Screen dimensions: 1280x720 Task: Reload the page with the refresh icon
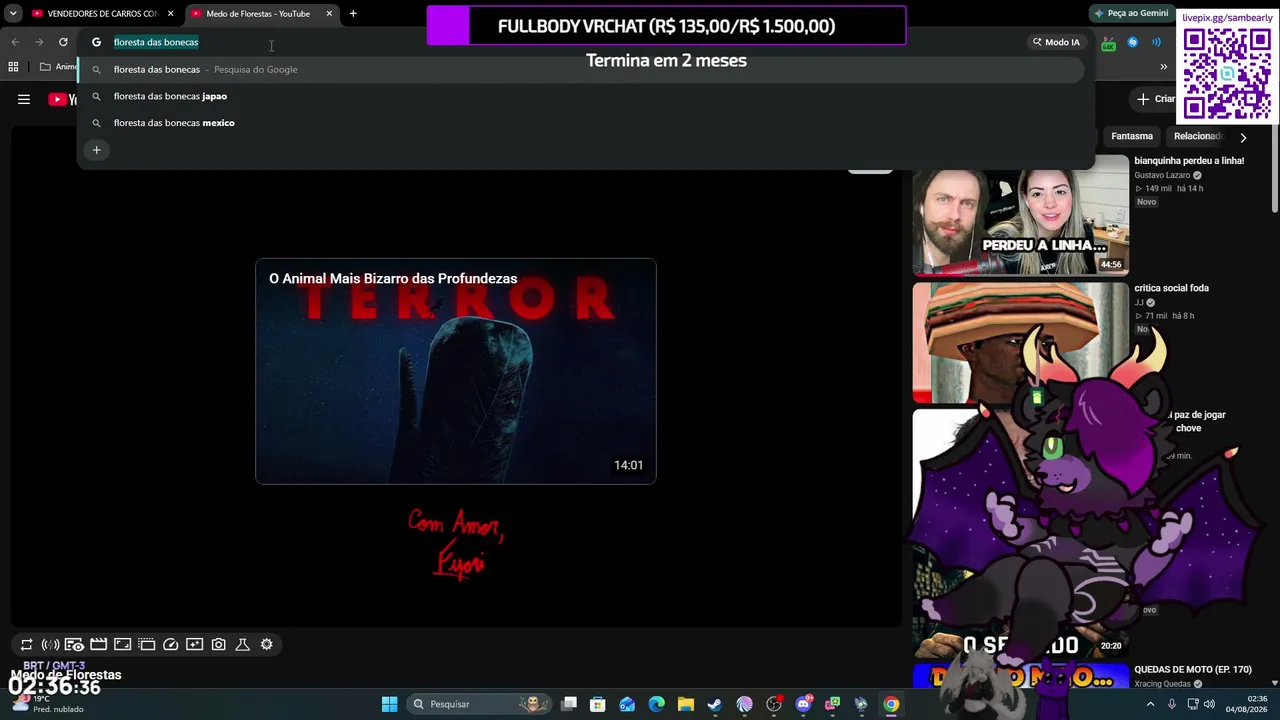63,42
